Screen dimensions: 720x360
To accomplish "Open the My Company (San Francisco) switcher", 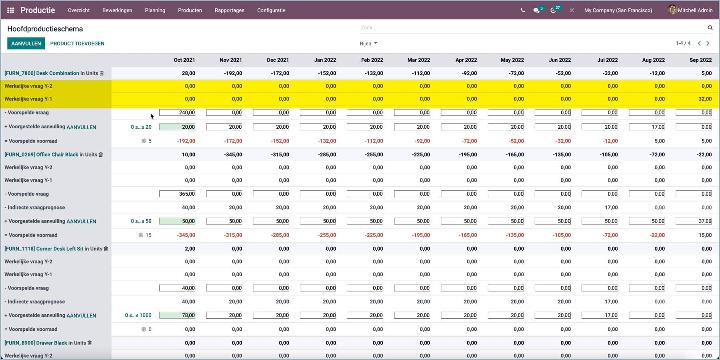I will pos(618,10).
